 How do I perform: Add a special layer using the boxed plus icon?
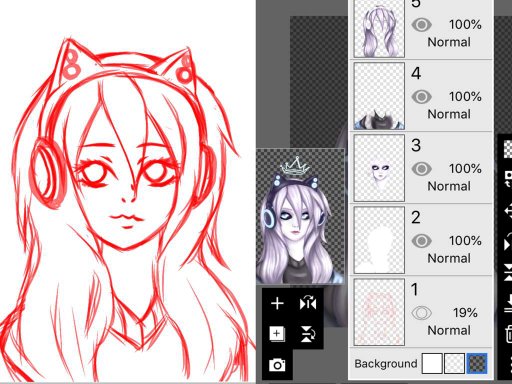[277, 334]
